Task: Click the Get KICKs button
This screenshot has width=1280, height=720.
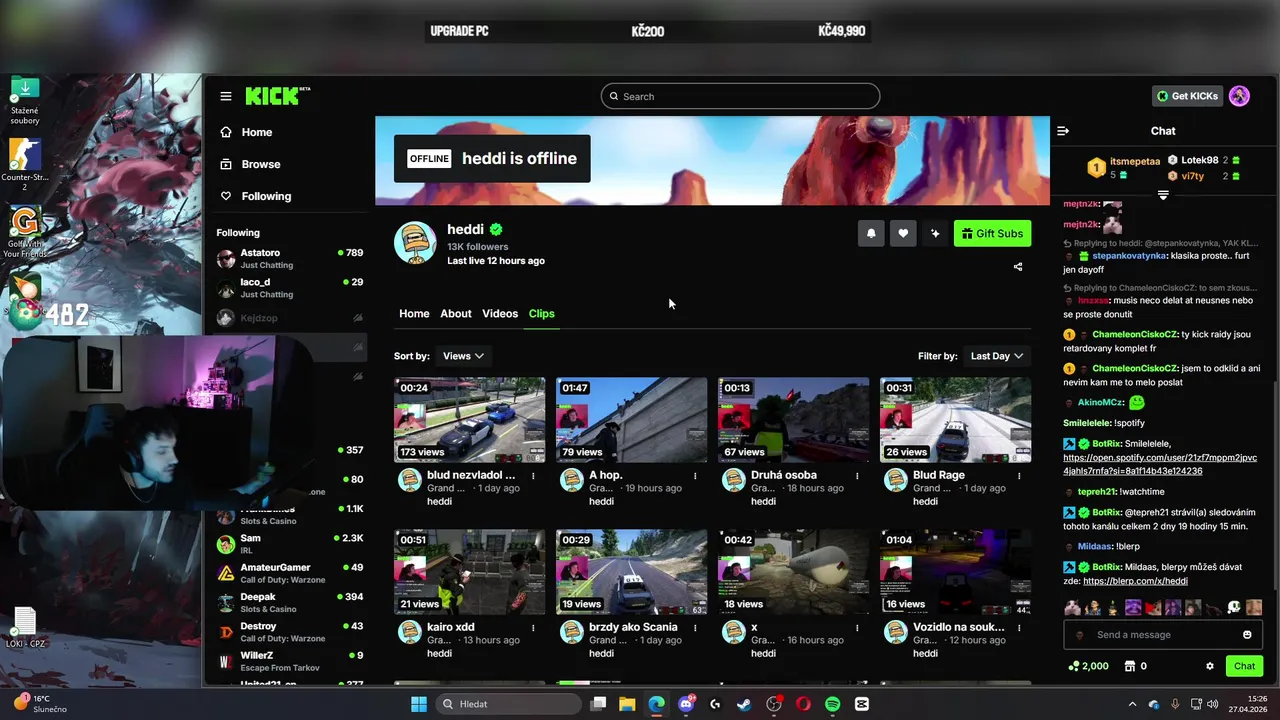Action: pos(1188,96)
